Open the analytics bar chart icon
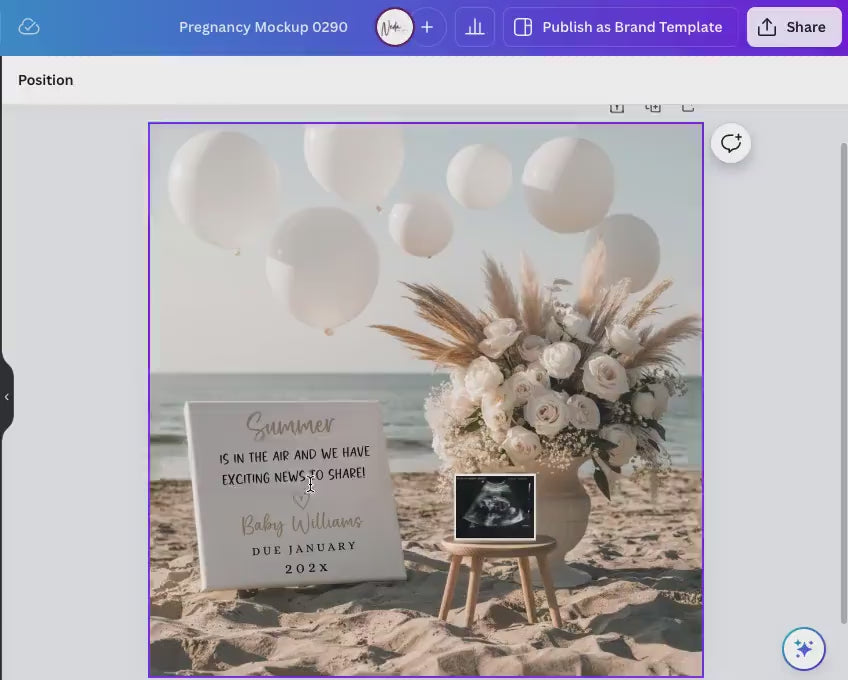 tap(475, 27)
